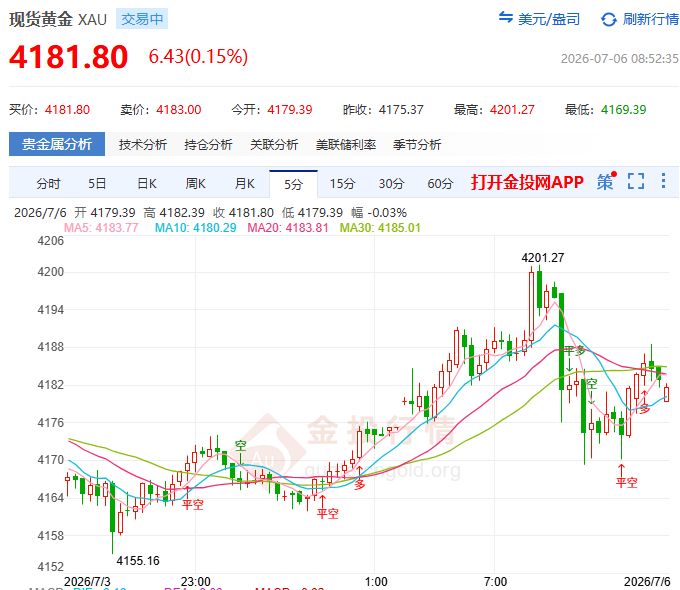
Task: Switch chart to 日K
Action: (147, 184)
